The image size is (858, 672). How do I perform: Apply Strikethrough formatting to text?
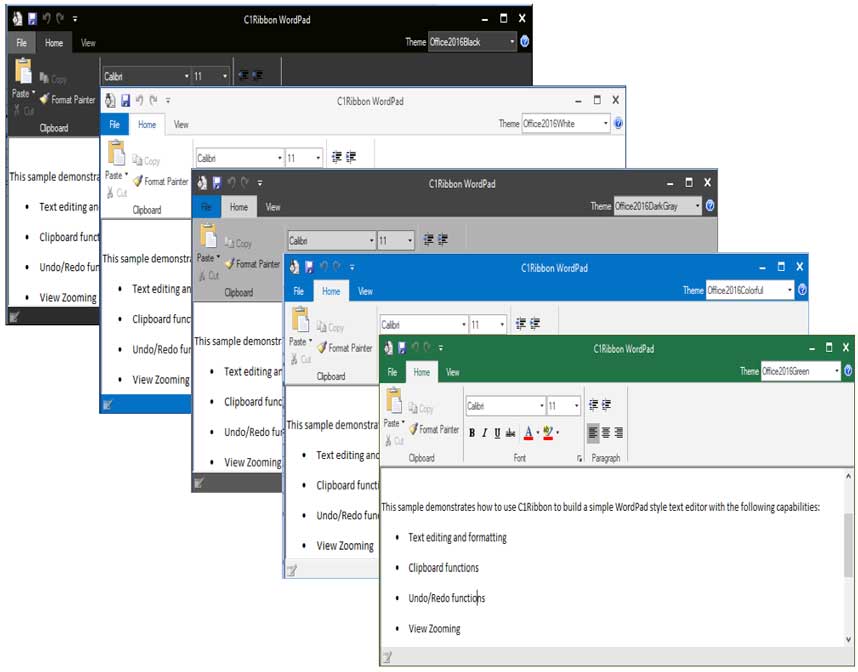[510, 432]
